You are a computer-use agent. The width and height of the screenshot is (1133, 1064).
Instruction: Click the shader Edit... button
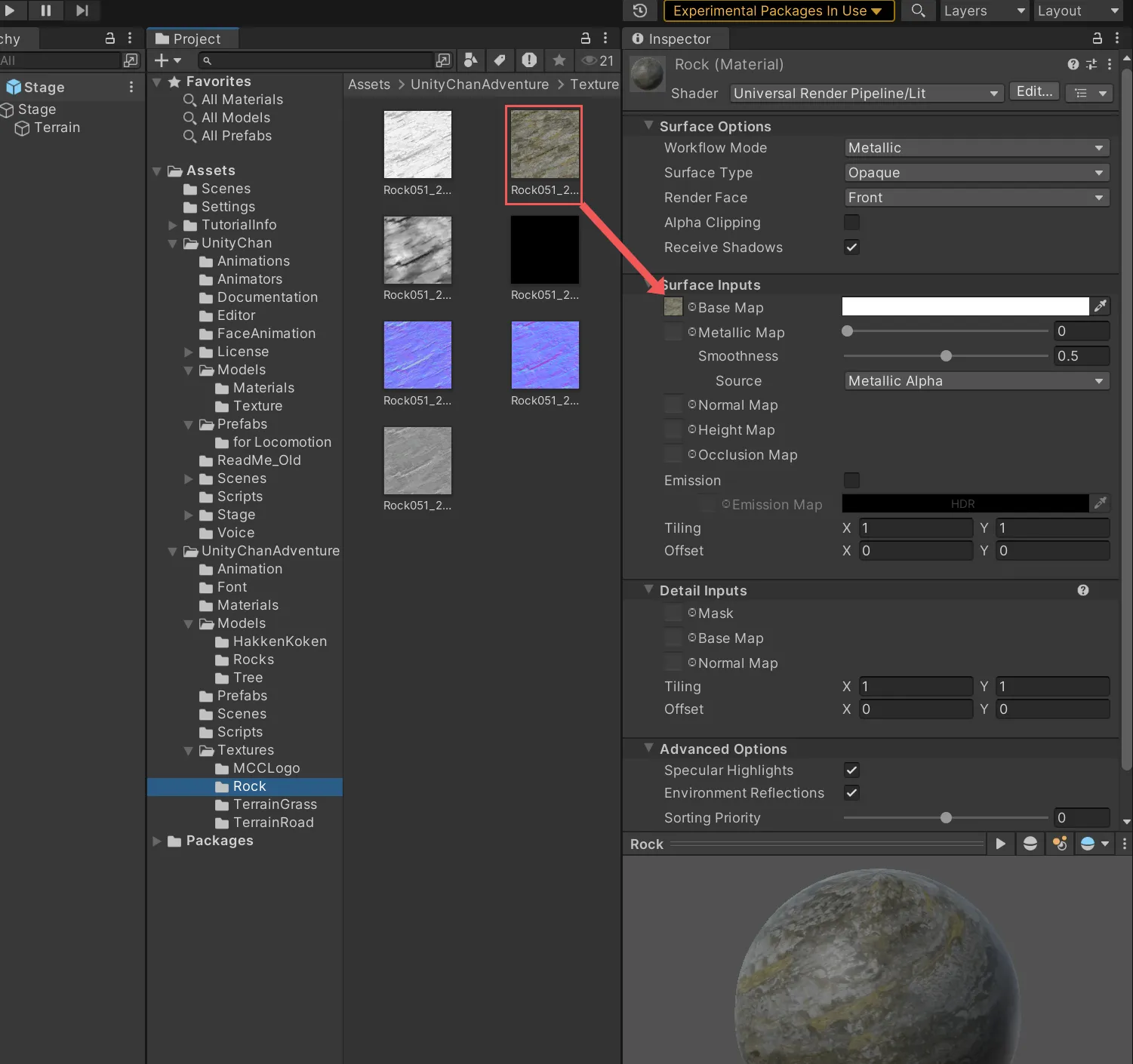click(x=1033, y=92)
